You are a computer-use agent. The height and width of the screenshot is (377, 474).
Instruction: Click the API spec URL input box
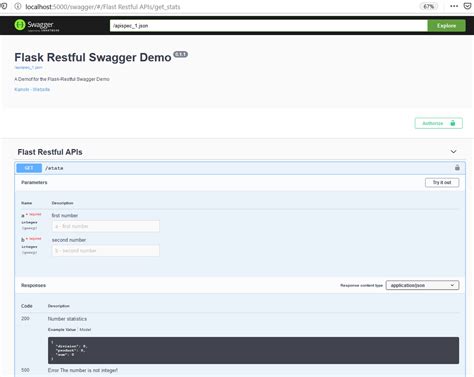269,26
